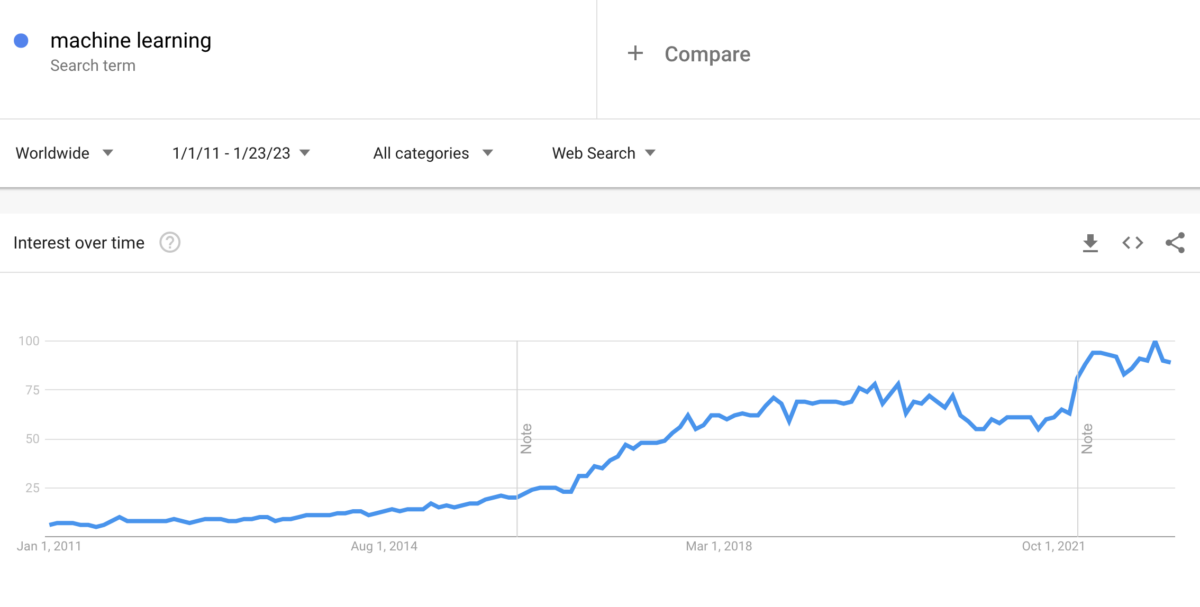Click the blue legend dot for machine learning
1200x607 pixels.
22,39
